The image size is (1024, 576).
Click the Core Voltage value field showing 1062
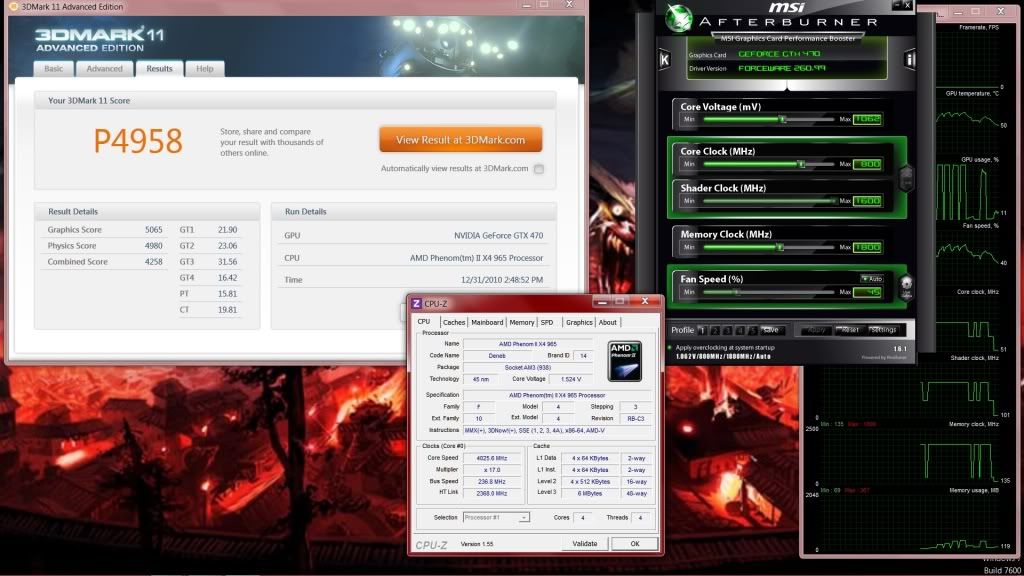pyautogui.click(x=867, y=120)
